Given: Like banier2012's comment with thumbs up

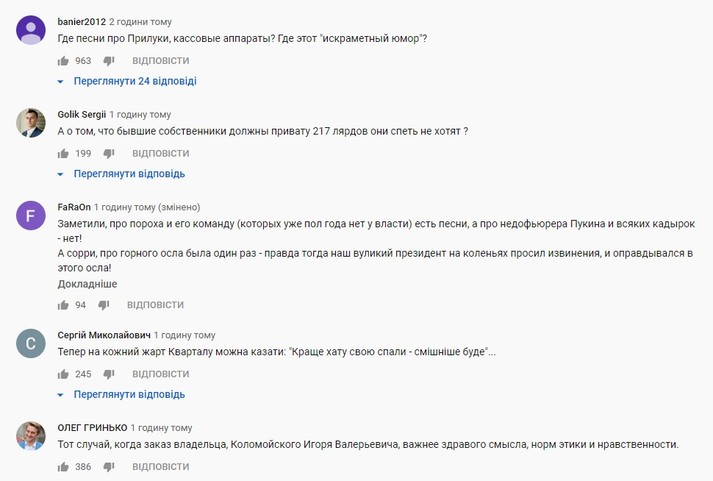Looking at the screenshot, I should (63, 61).
